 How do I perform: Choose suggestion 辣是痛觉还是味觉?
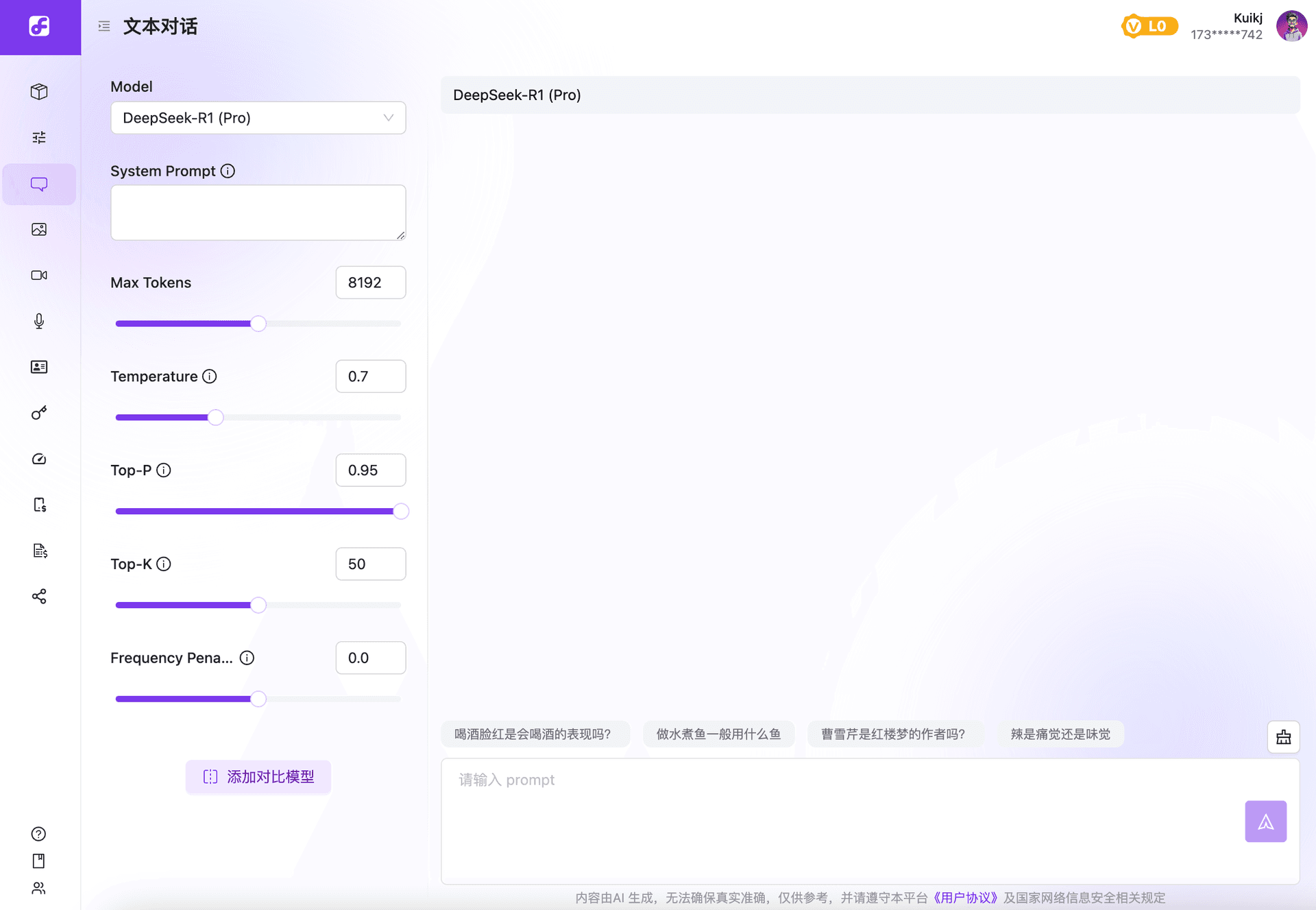[1060, 734]
